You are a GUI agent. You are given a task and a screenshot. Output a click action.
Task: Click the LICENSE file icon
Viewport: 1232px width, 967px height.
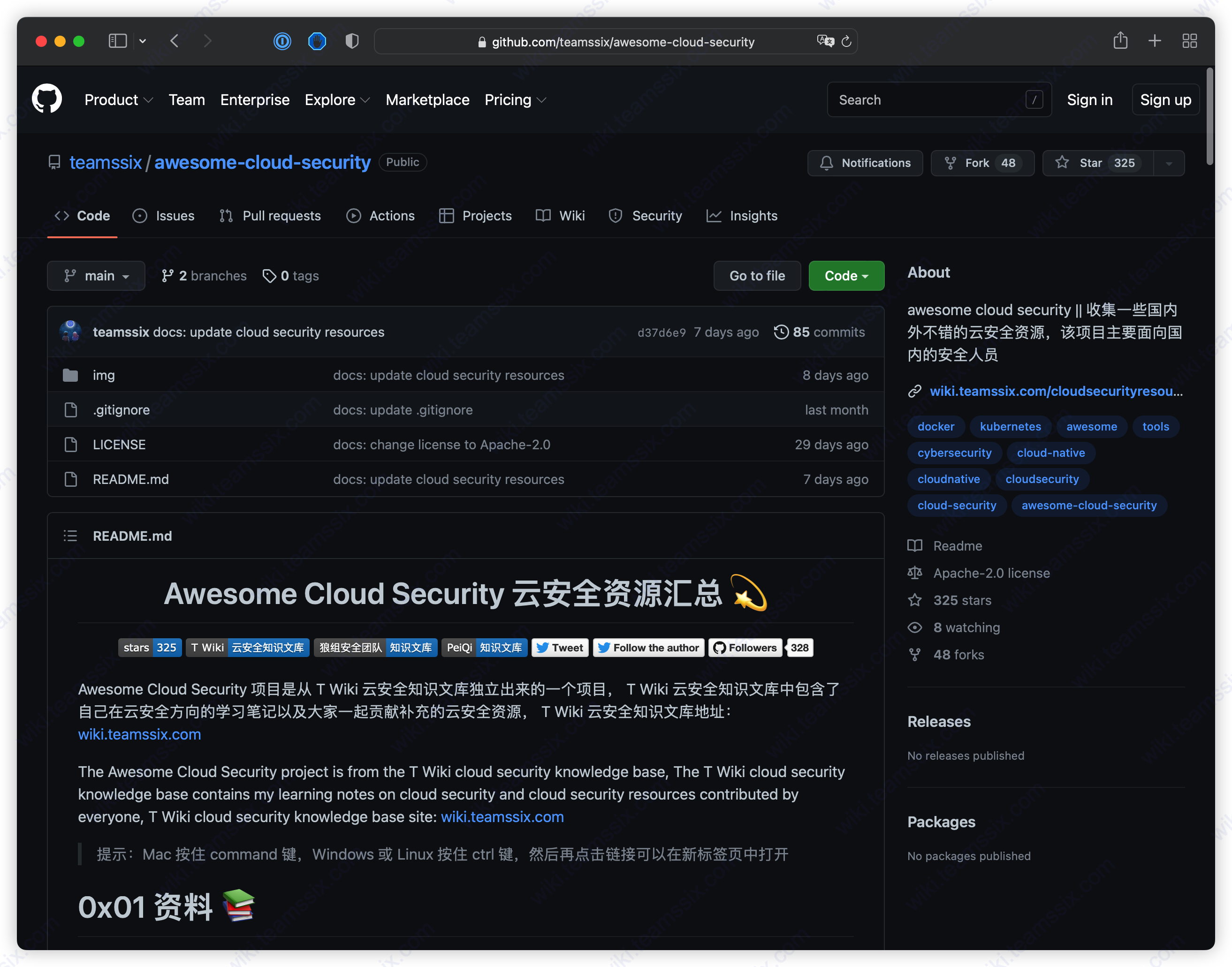click(70, 445)
